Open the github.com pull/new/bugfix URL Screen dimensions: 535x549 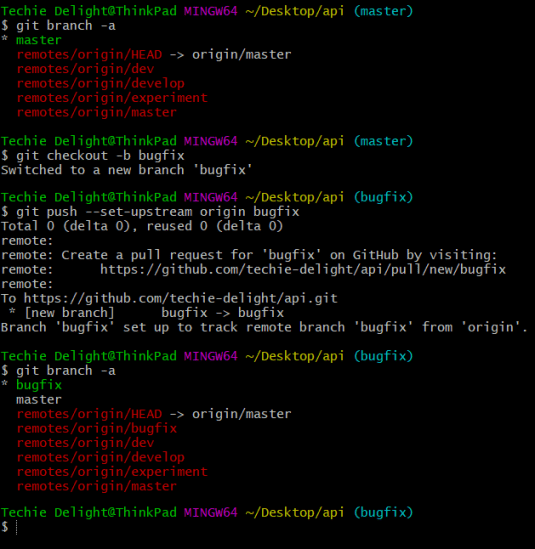tap(303, 269)
